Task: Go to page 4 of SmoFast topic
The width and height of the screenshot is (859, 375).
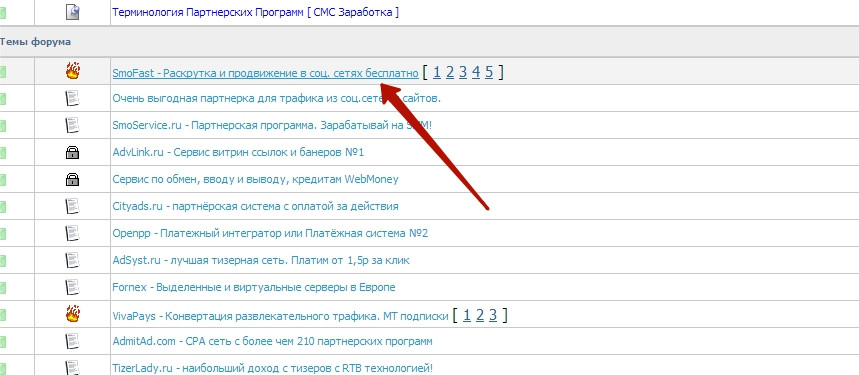Action: 476,72
